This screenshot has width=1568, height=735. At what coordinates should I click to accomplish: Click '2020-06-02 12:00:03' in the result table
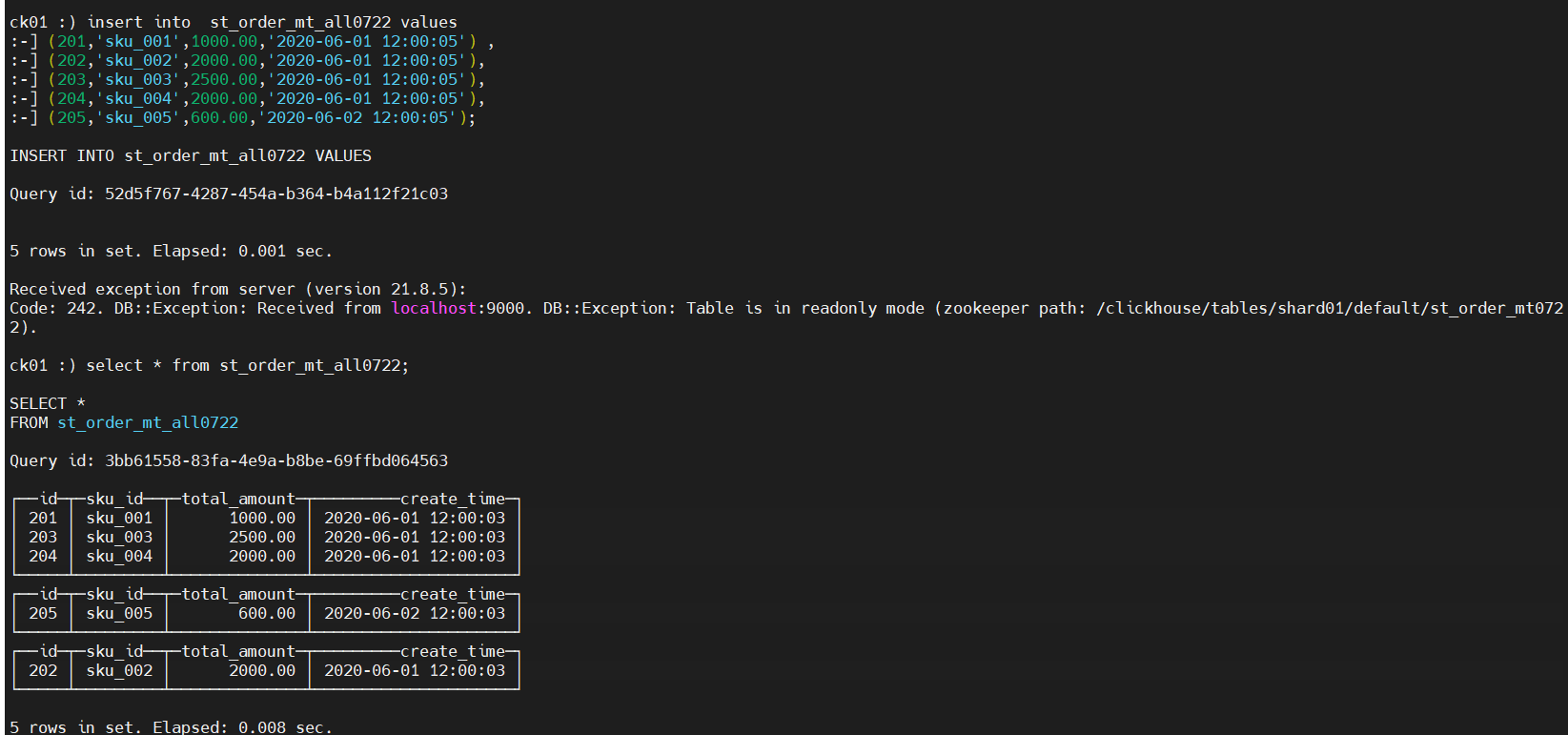(x=415, y=613)
